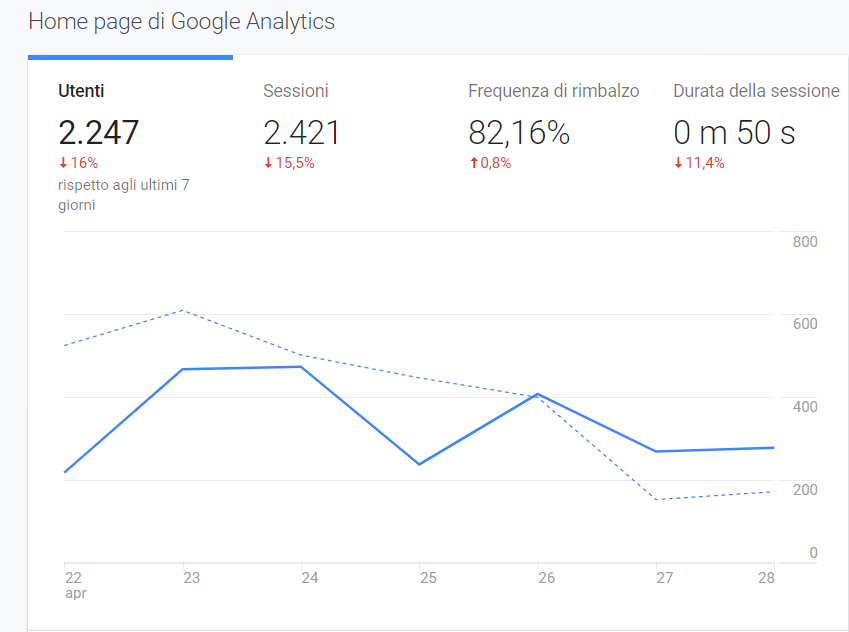Click the '28' x-axis date label
The height and width of the screenshot is (632, 849).
(766, 578)
